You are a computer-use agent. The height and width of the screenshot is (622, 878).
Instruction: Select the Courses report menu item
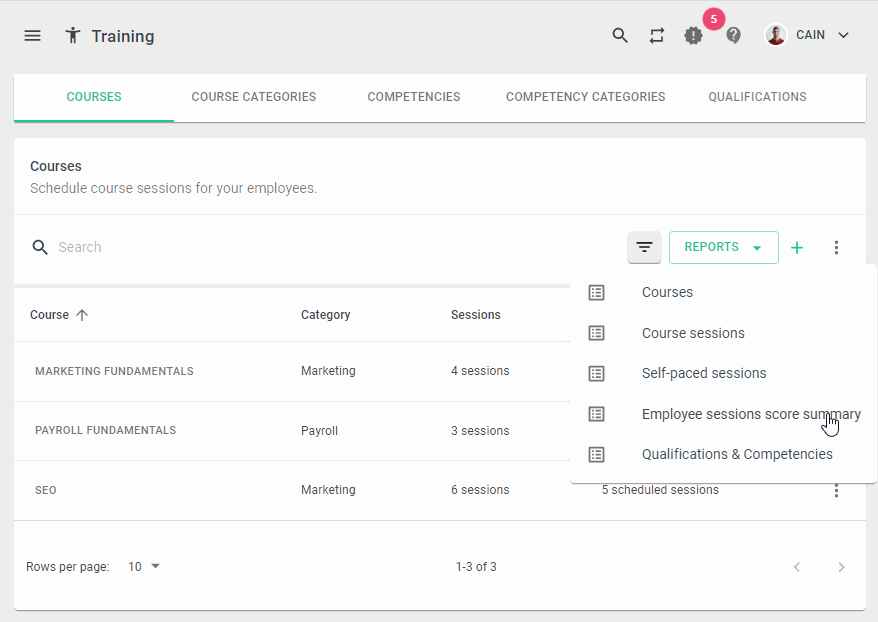(x=723, y=292)
